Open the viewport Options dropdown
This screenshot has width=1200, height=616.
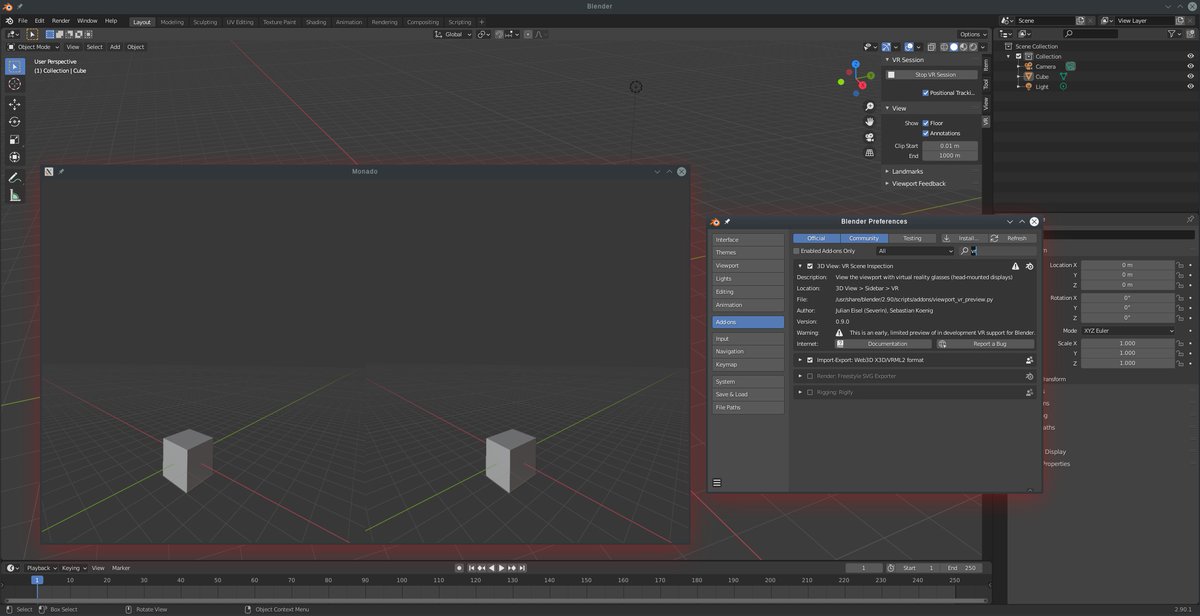[x=973, y=34]
